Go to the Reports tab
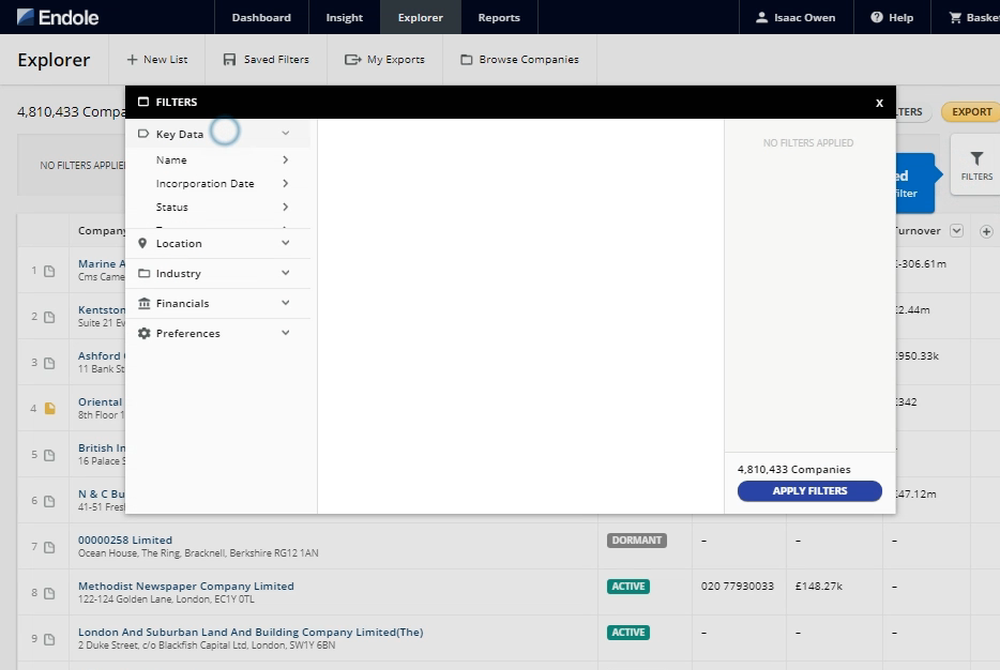The width and height of the screenshot is (1000, 670). point(499,17)
